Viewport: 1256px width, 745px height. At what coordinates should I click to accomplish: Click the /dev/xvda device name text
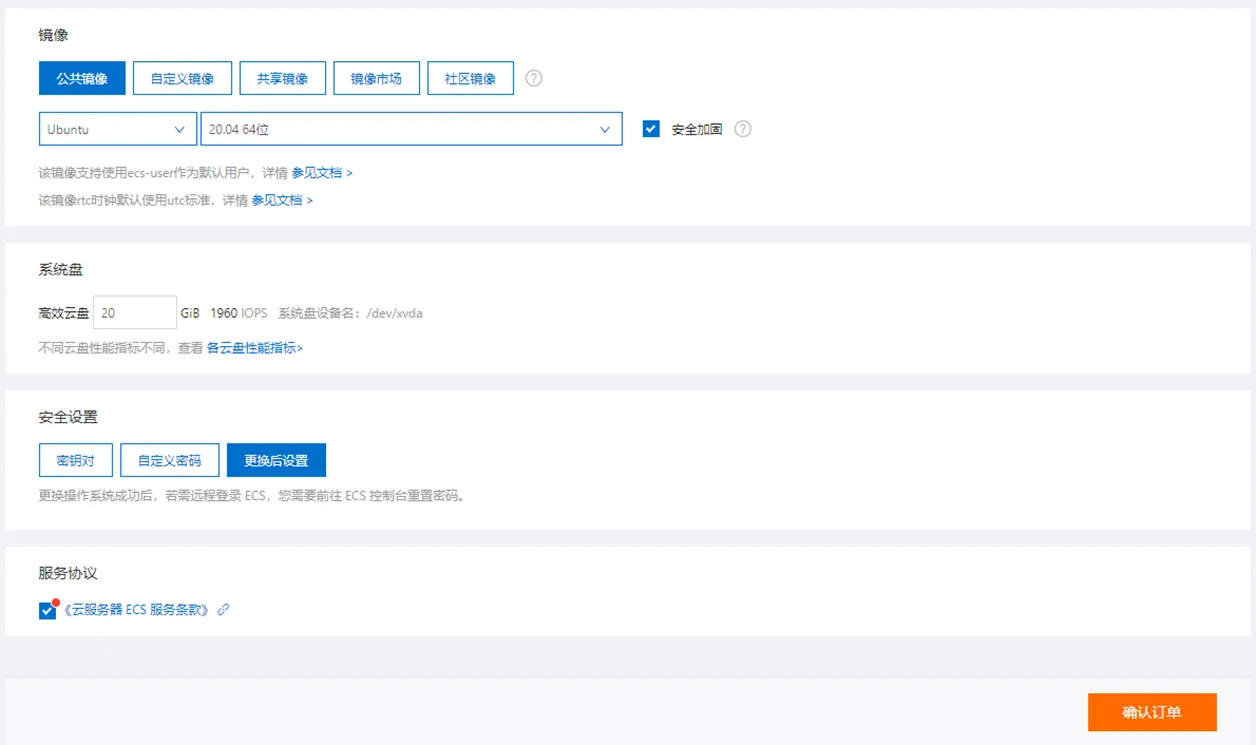tap(394, 313)
